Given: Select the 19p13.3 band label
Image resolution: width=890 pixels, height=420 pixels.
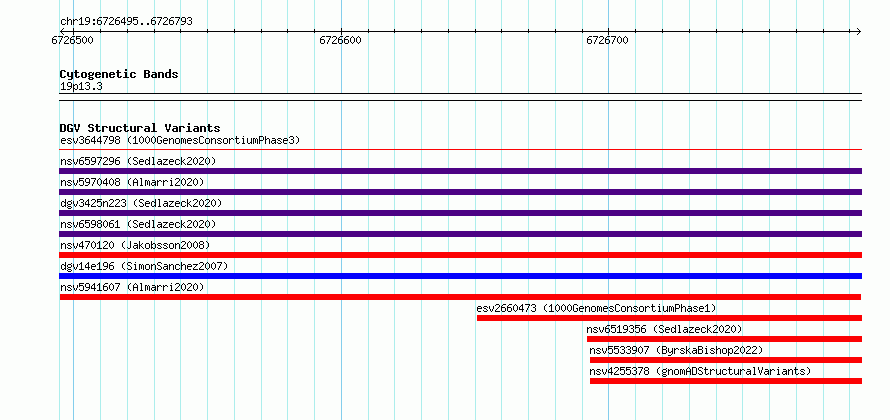Looking at the screenshot, I should [81, 87].
